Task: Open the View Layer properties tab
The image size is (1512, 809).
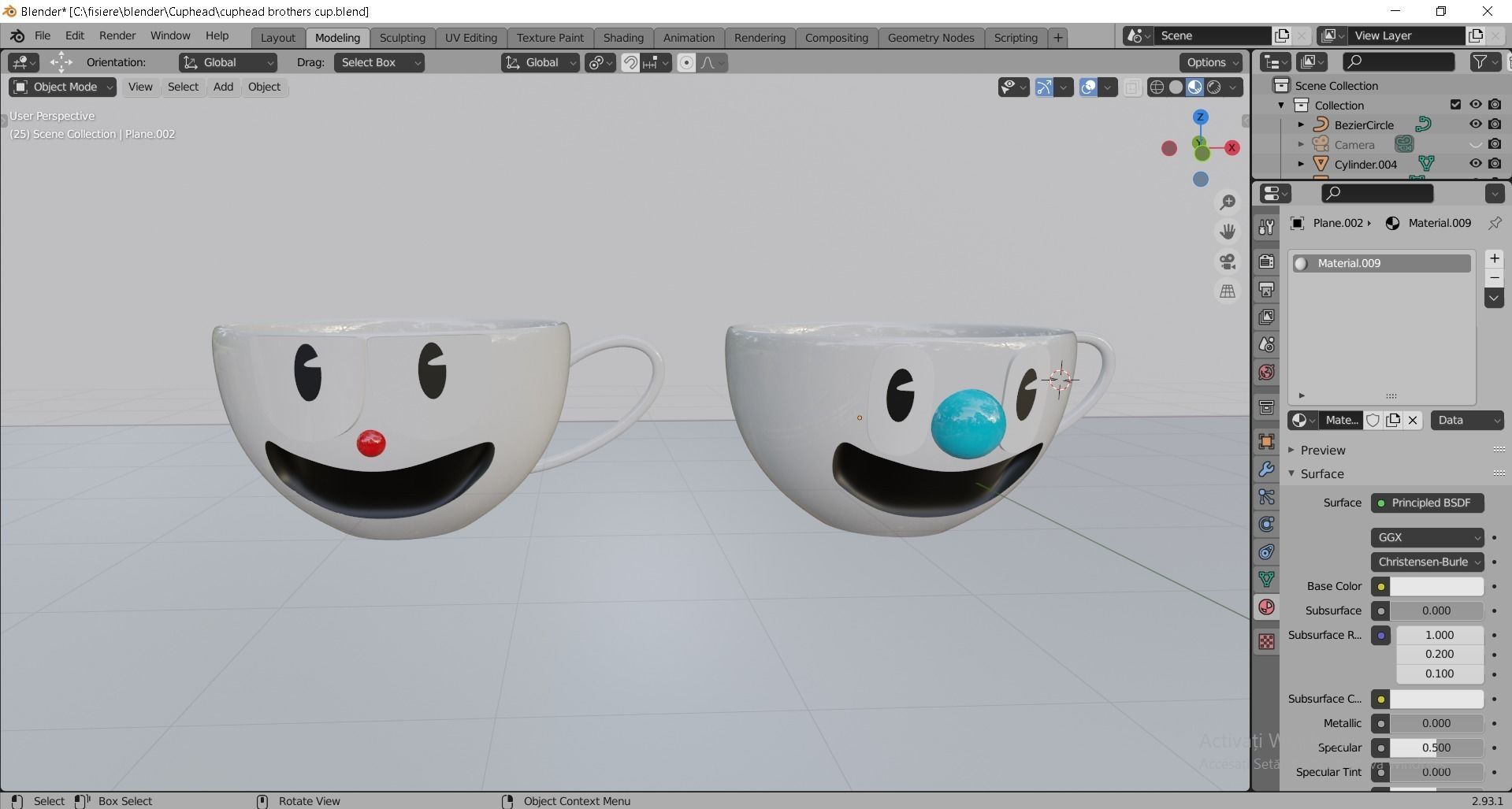Action: coord(1266,317)
